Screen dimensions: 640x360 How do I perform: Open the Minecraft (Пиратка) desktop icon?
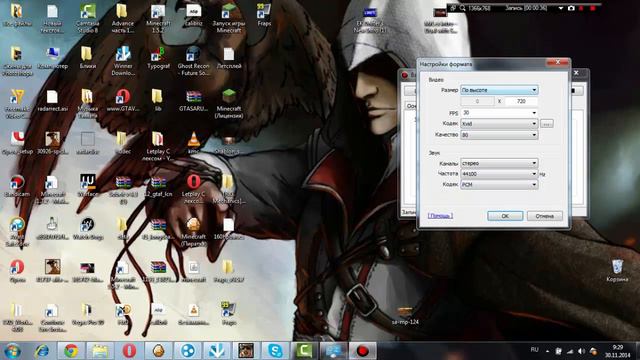tap(193, 231)
